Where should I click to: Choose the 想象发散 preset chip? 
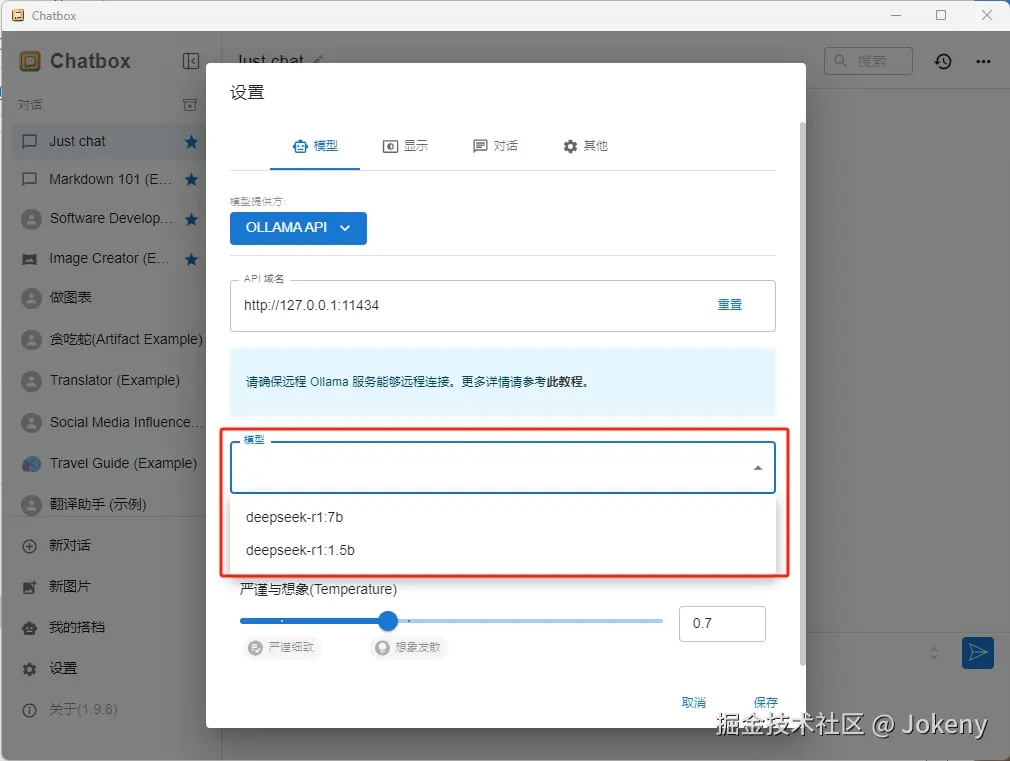pos(408,647)
